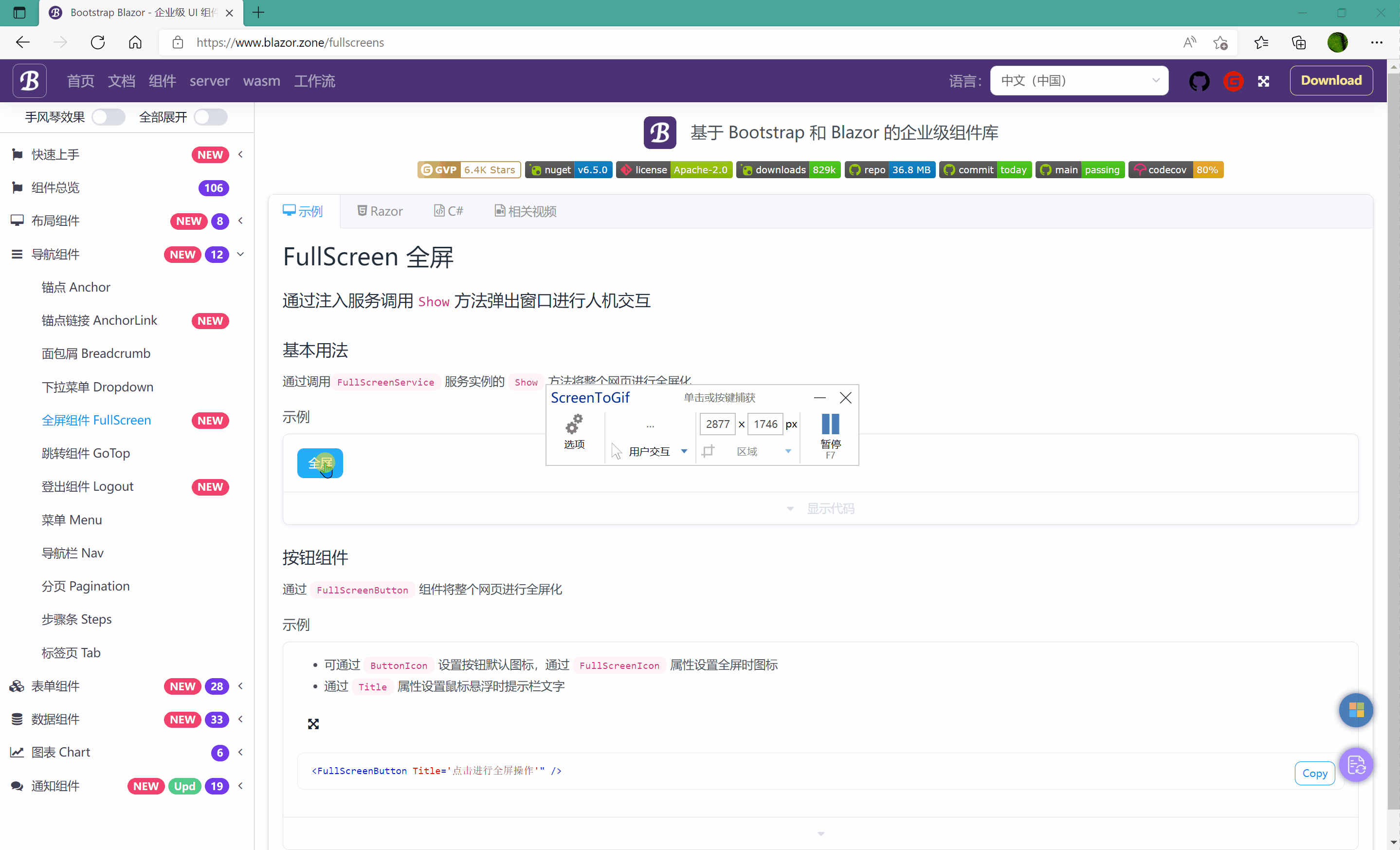Screen dimensions: 1400x850
Task: Click the Download button
Action: click(x=1331, y=81)
